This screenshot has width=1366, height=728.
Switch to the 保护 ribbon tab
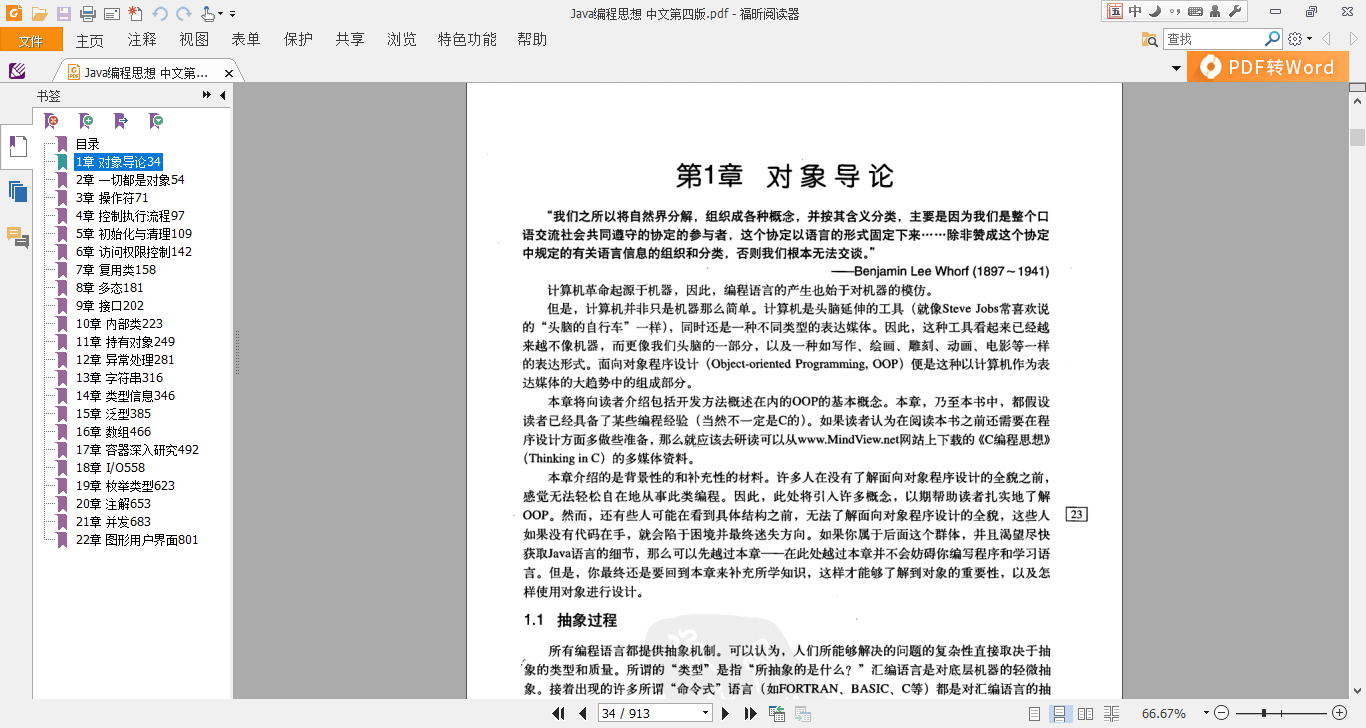coord(298,40)
